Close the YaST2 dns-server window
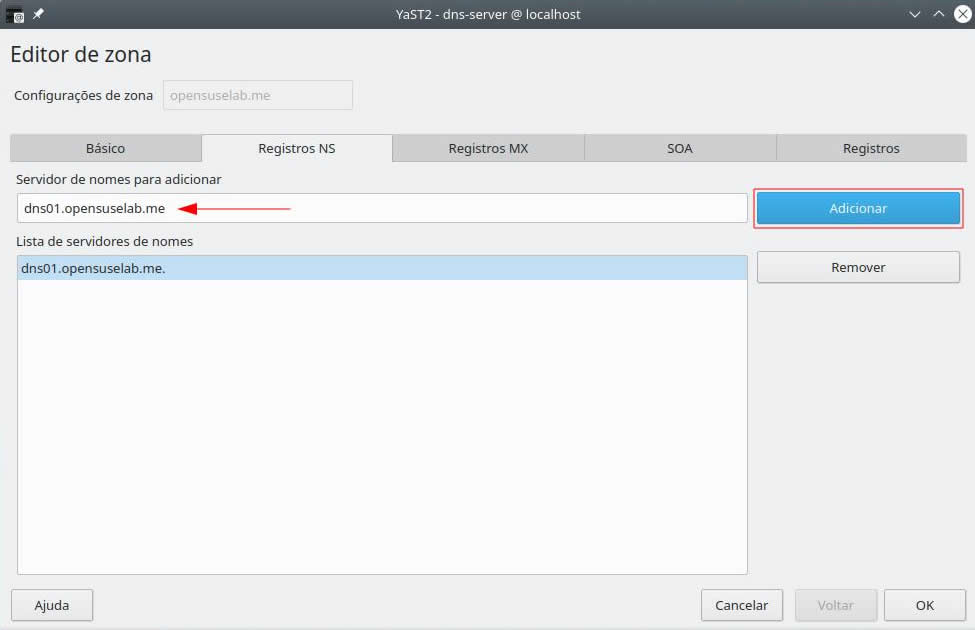 (x=962, y=14)
